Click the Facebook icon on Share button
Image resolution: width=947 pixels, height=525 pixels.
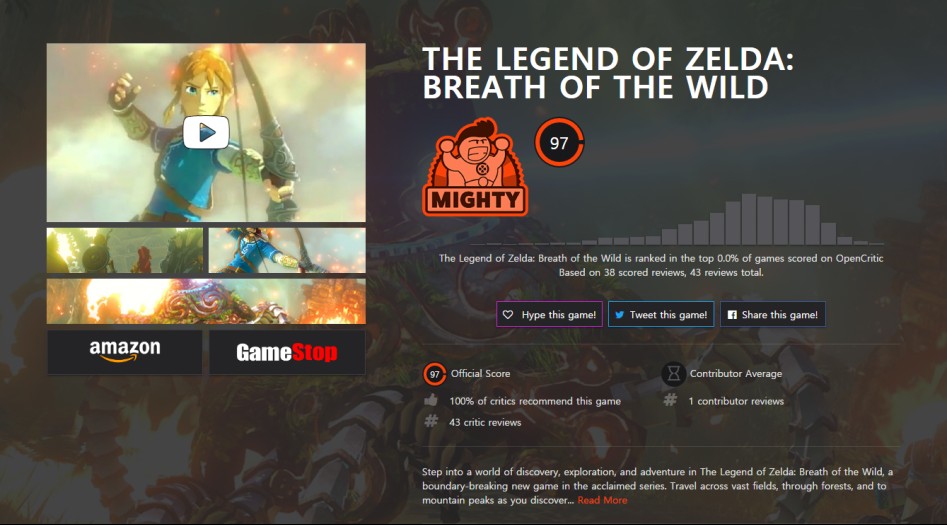(x=732, y=315)
